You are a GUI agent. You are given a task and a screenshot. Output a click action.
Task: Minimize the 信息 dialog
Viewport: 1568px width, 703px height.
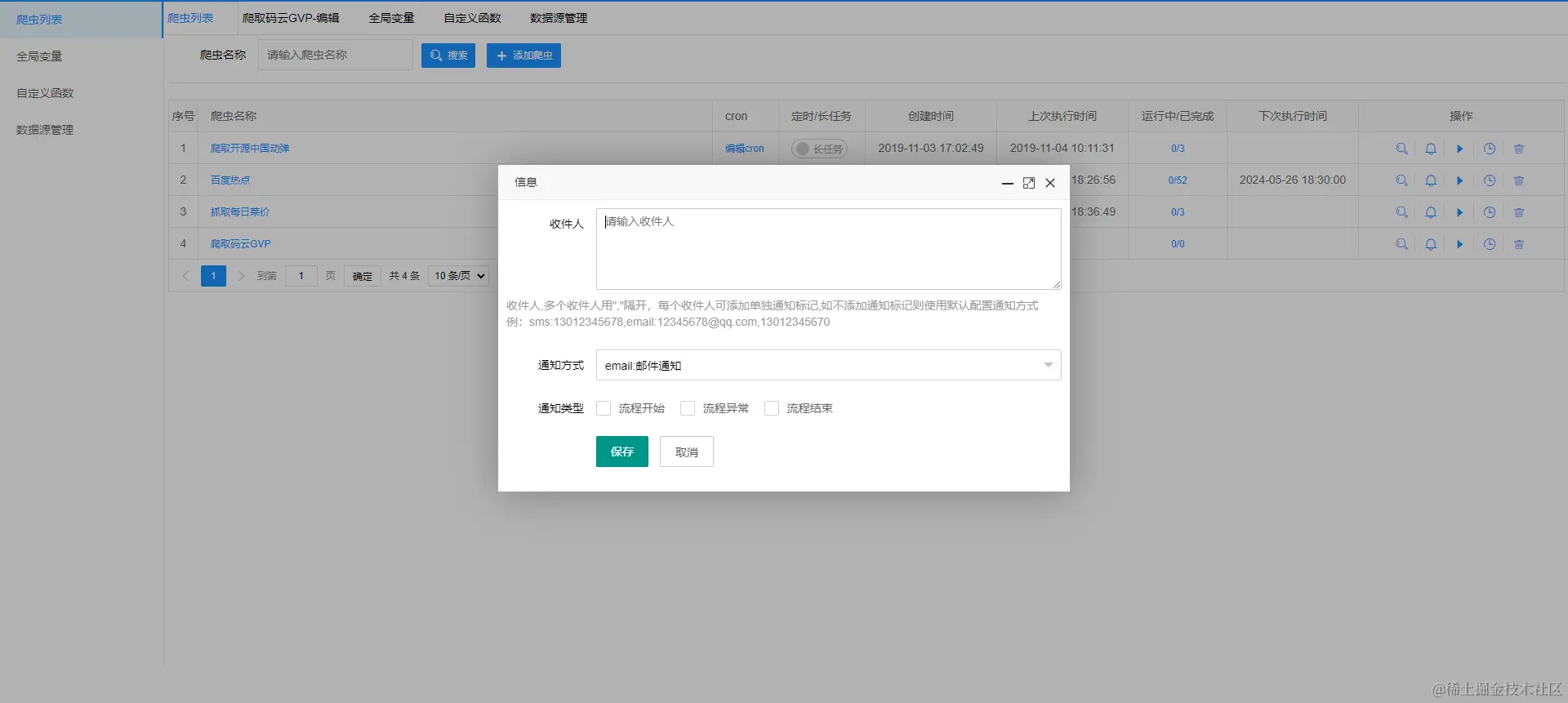[x=1008, y=183]
